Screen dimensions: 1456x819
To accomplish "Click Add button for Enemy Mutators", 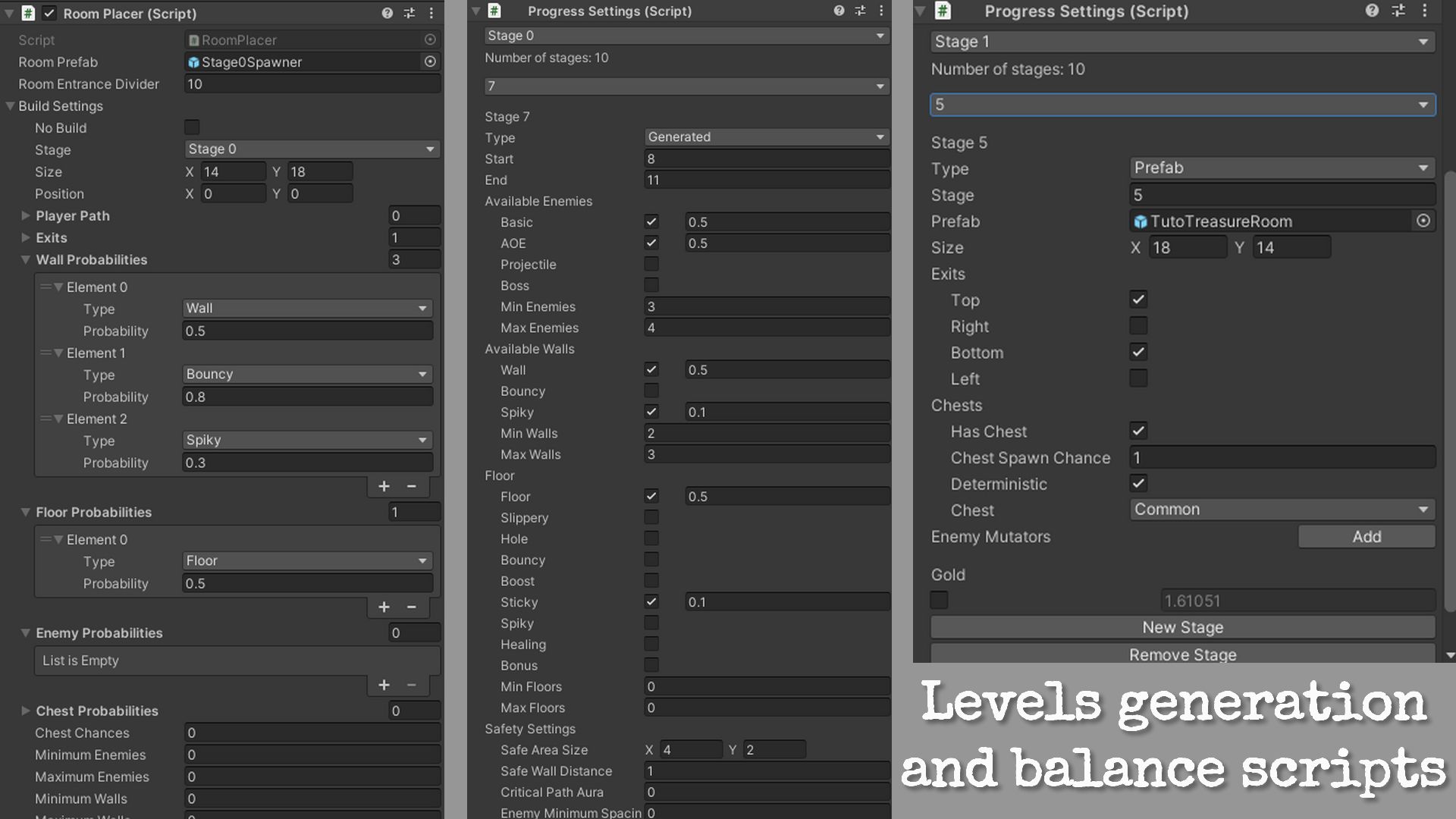I will pos(1367,536).
